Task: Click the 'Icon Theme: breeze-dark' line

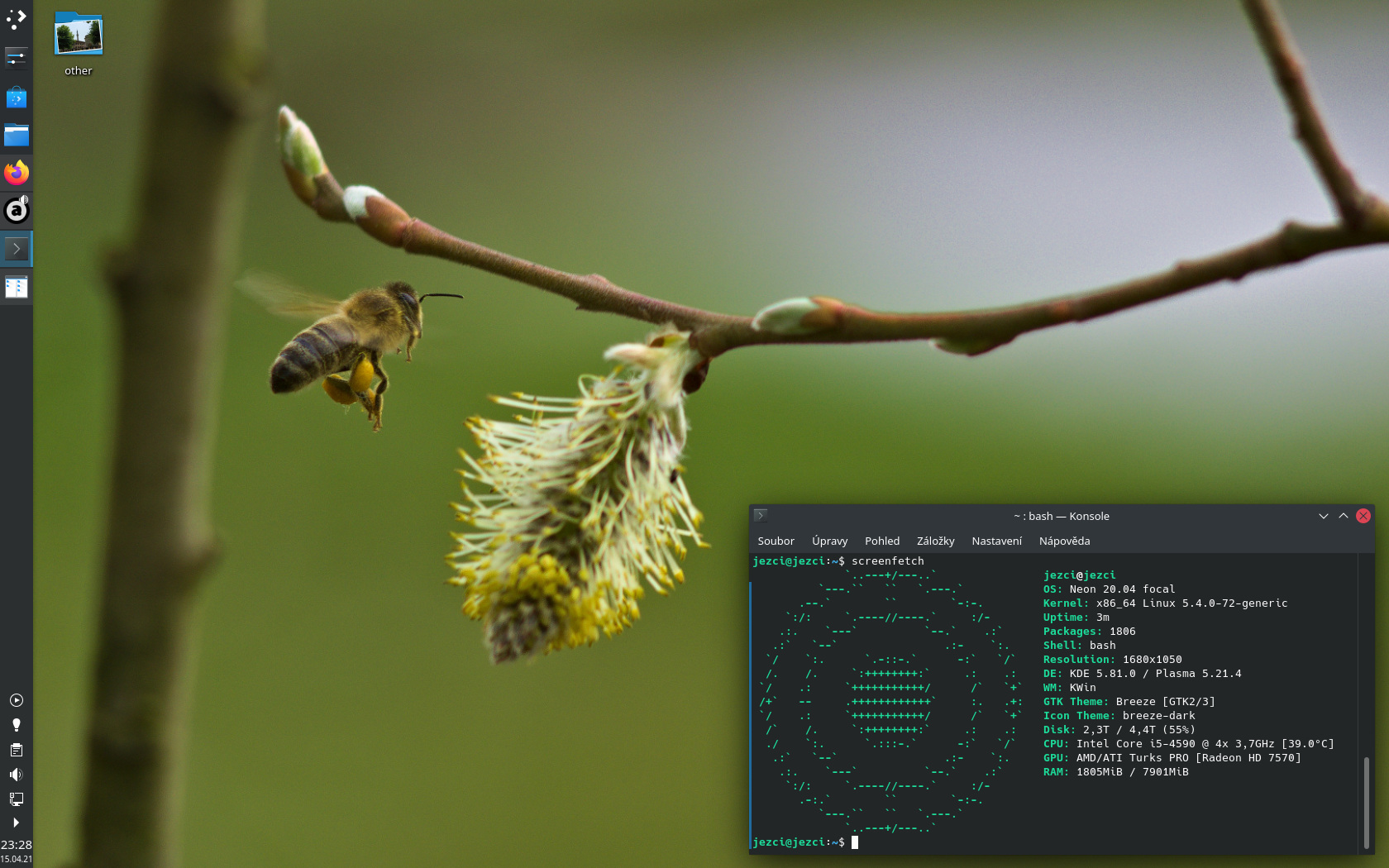Action: [x=1119, y=716]
